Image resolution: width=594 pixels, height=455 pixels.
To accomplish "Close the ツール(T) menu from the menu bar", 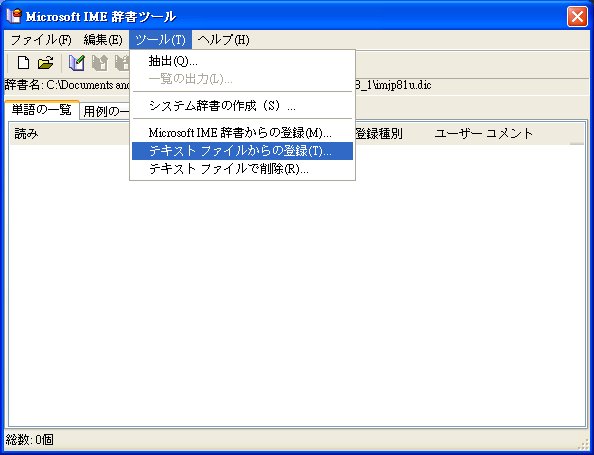I will [160, 40].
